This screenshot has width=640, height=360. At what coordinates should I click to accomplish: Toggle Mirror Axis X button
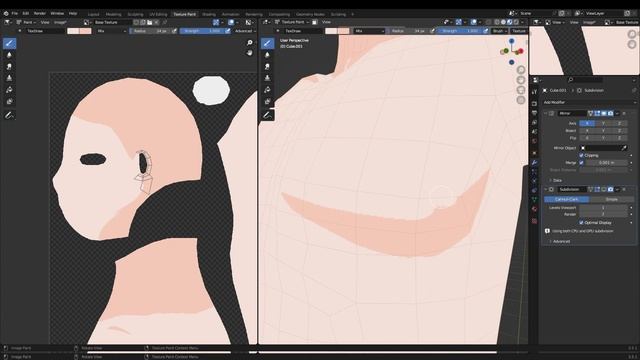[587, 123]
